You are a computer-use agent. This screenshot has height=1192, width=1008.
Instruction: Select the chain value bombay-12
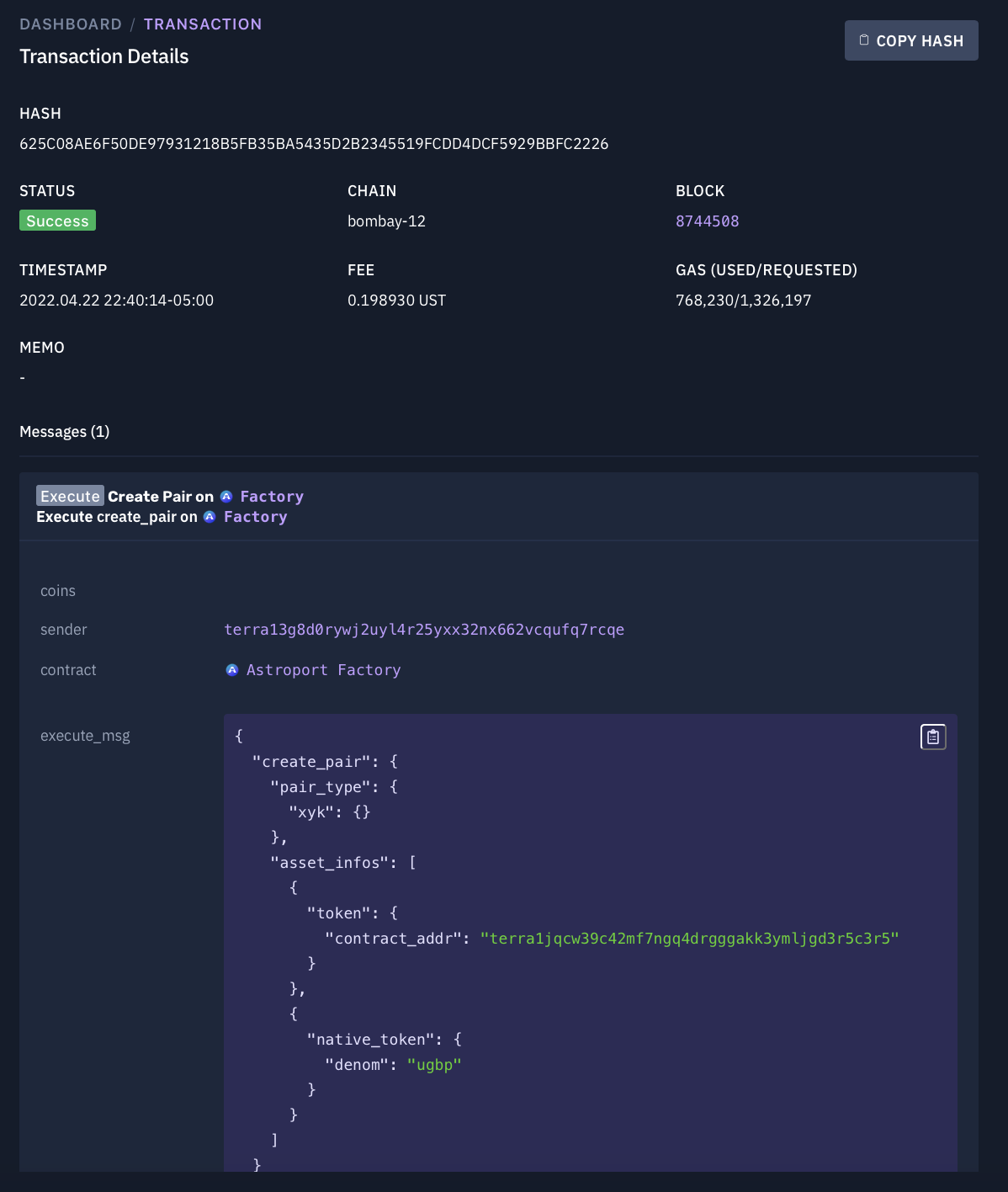386,221
